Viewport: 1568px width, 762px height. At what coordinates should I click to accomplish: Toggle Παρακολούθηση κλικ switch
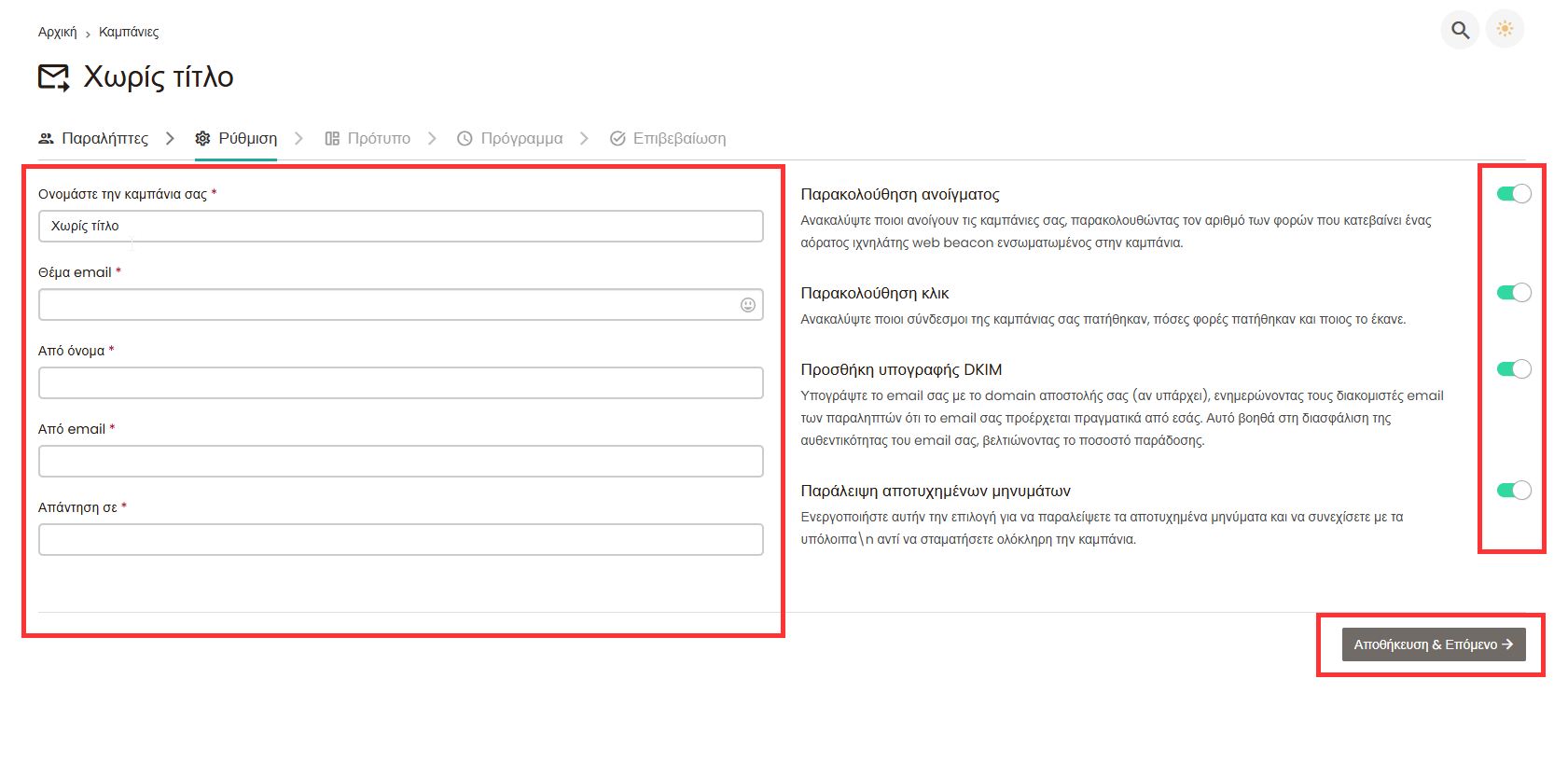tap(1514, 293)
